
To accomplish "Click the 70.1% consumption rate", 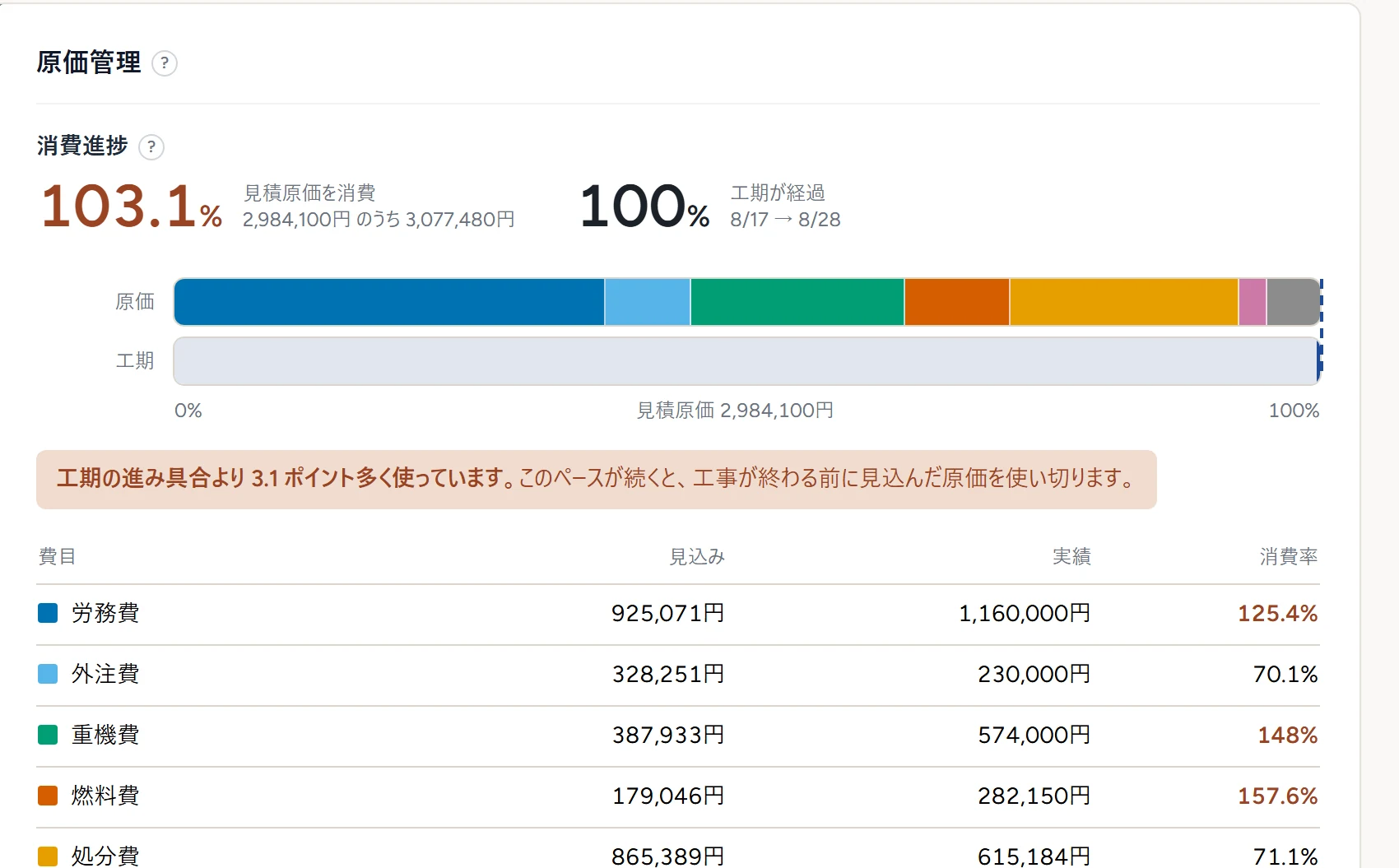I will (1285, 674).
